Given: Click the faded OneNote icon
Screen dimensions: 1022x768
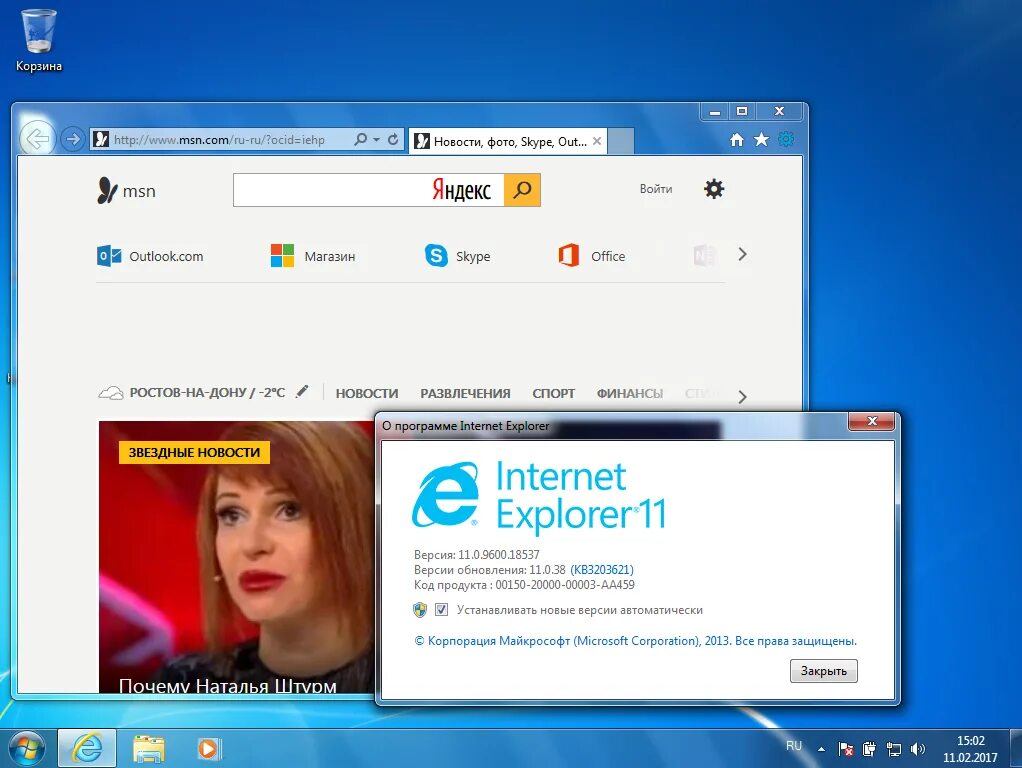Looking at the screenshot, I should (704, 255).
